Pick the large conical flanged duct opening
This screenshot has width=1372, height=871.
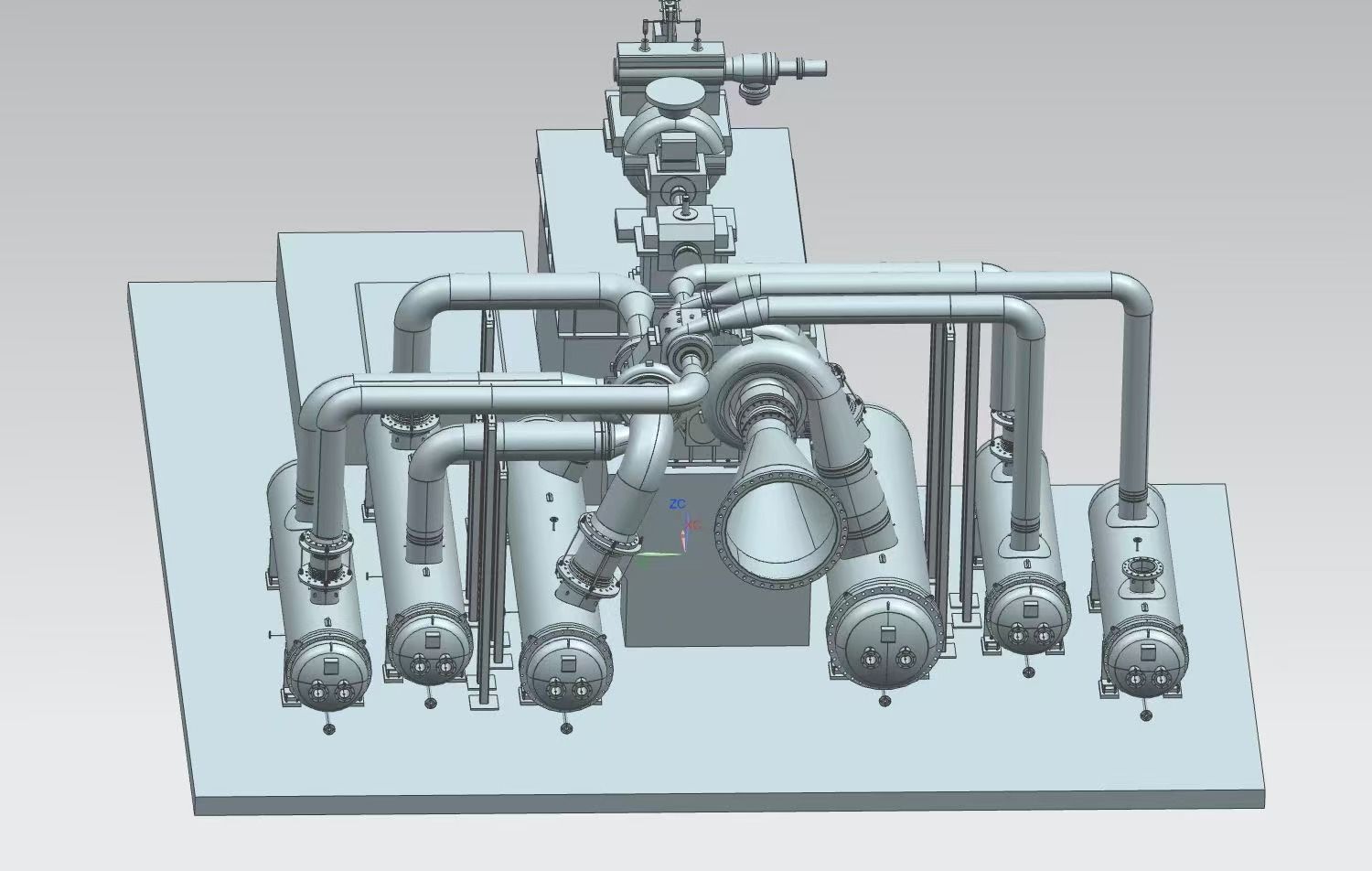[781, 532]
